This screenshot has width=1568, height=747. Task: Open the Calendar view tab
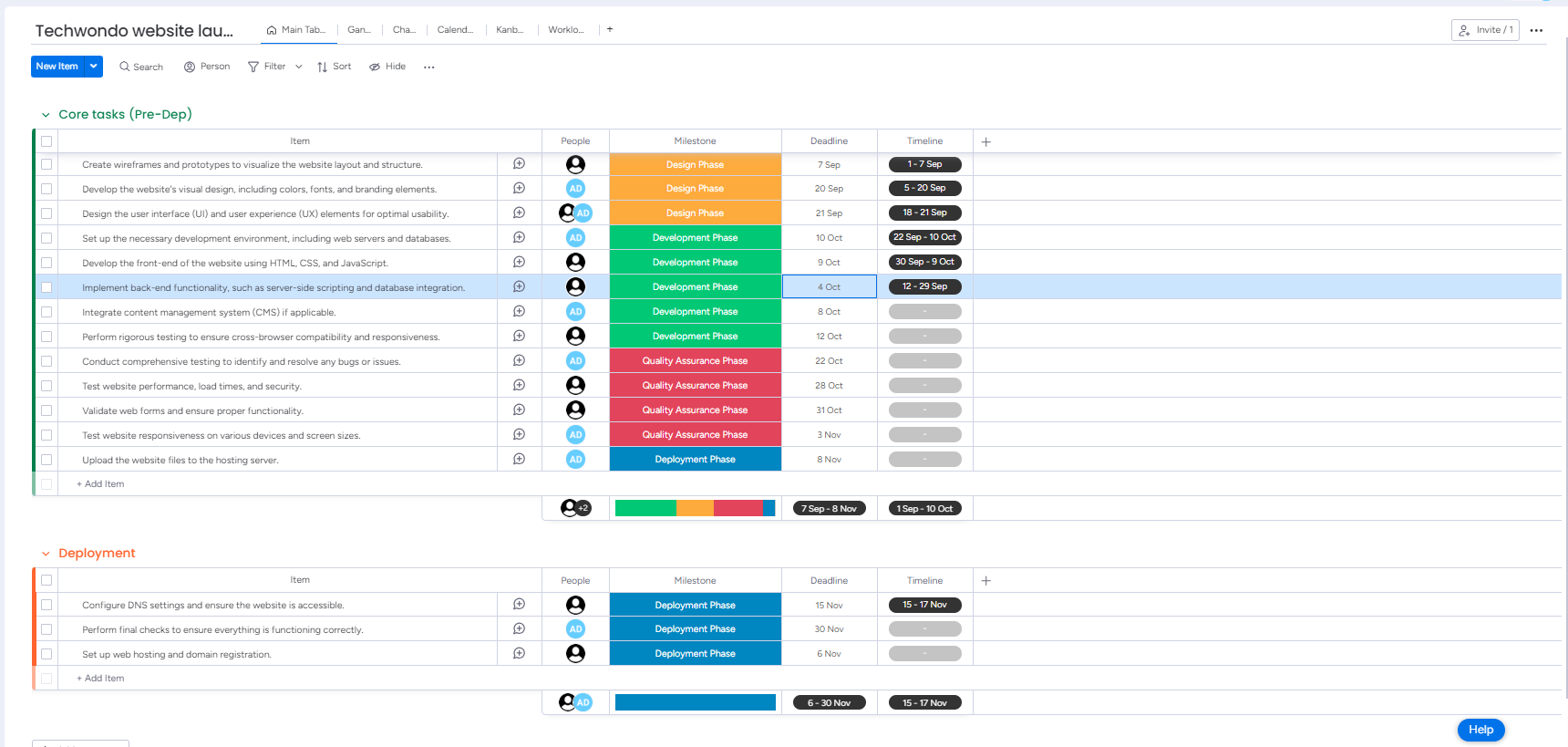(x=455, y=29)
